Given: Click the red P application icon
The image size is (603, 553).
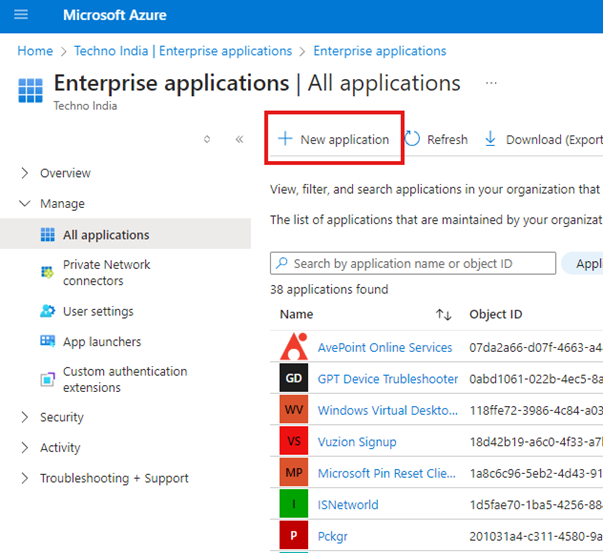Looking at the screenshot, I should pyautogui.click(x=294, y=535).
